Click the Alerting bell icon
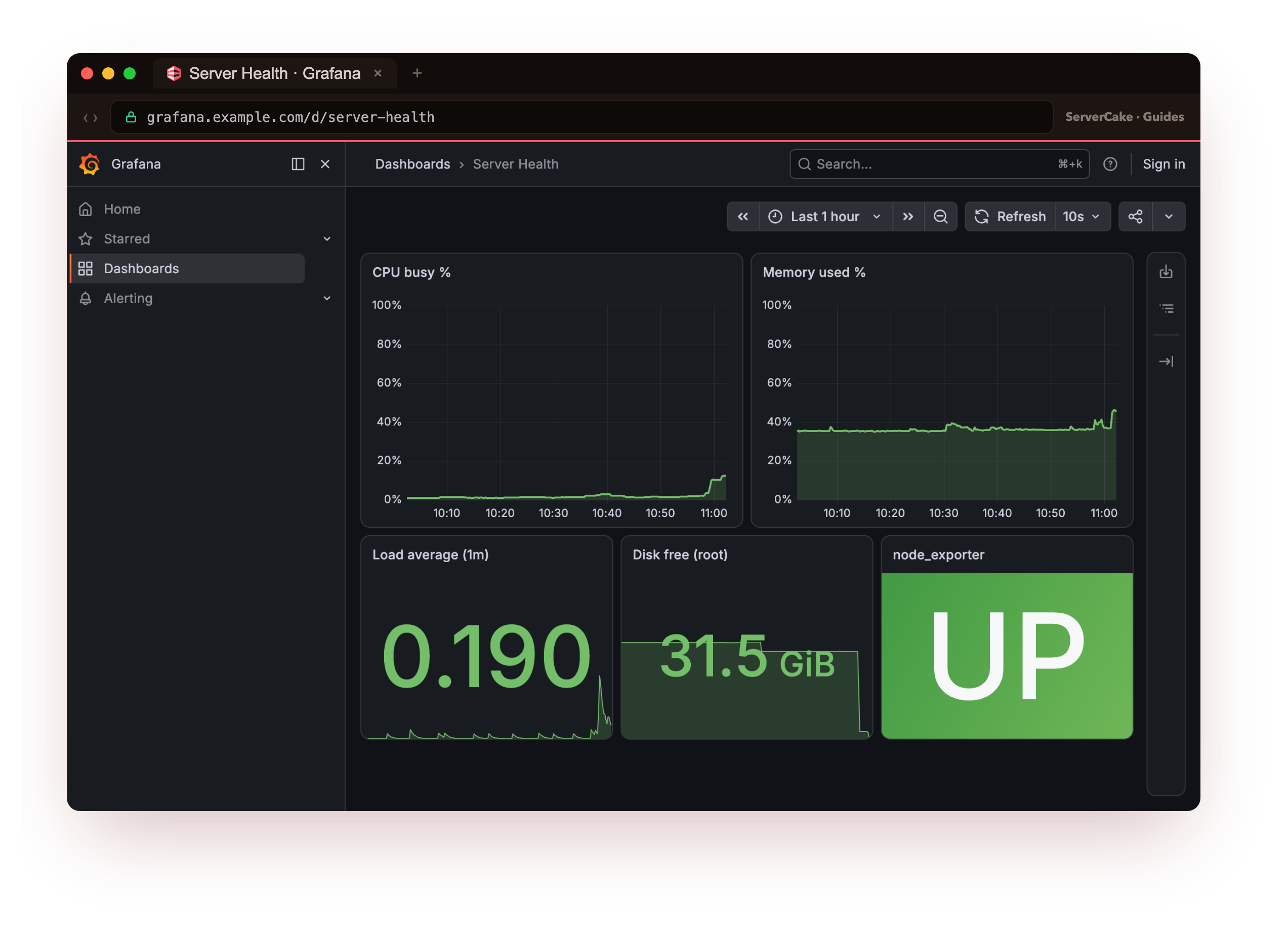Screen dimensions: 1288x933 (86, 299)
